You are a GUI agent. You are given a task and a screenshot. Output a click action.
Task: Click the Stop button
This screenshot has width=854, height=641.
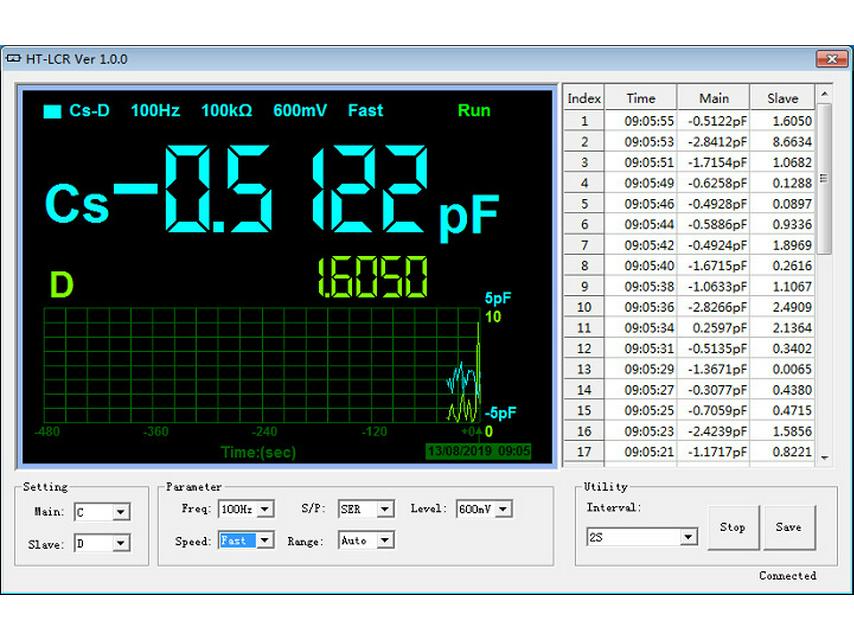point(733,527)
